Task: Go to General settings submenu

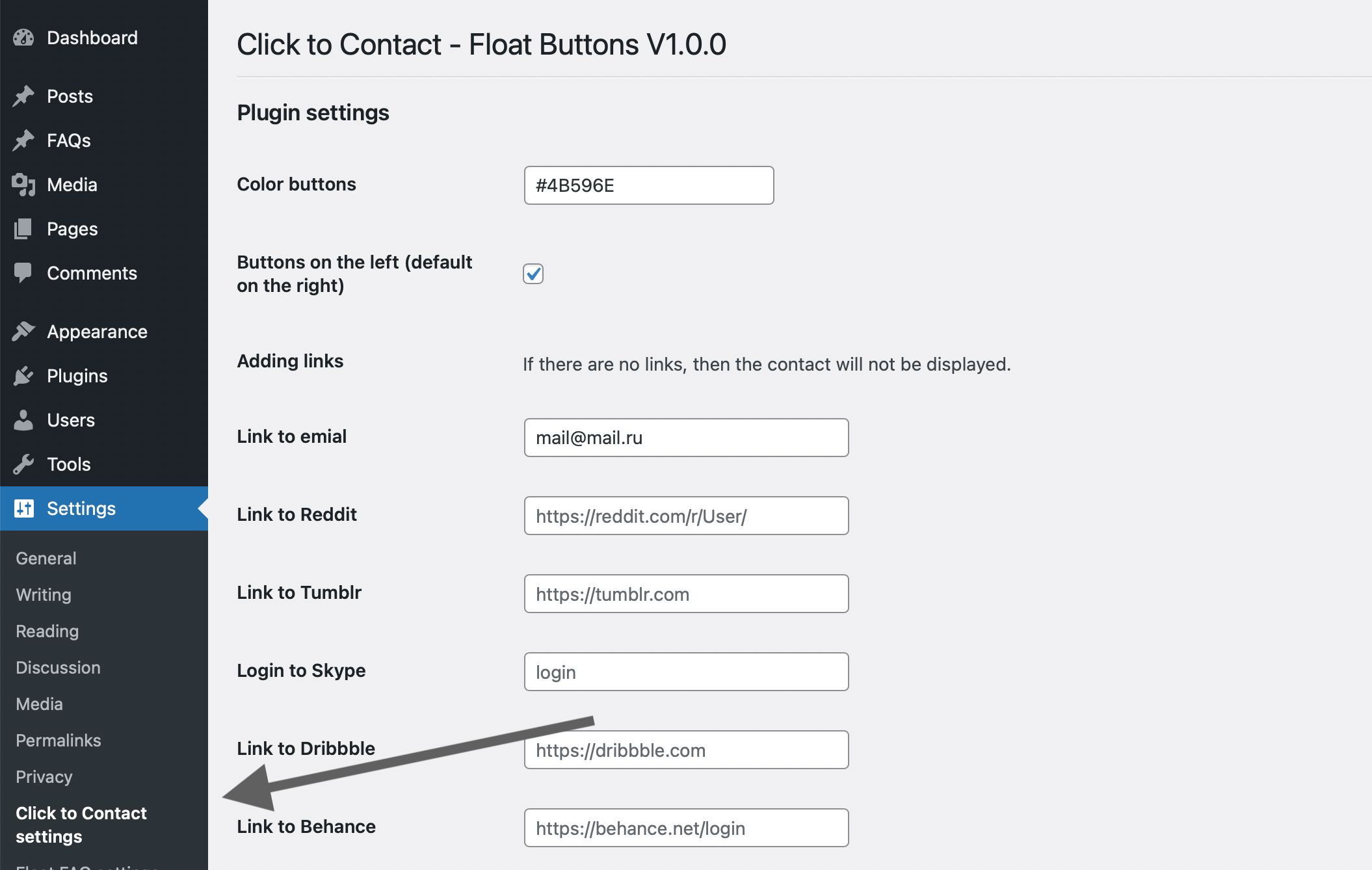Action: click(46, 559)
